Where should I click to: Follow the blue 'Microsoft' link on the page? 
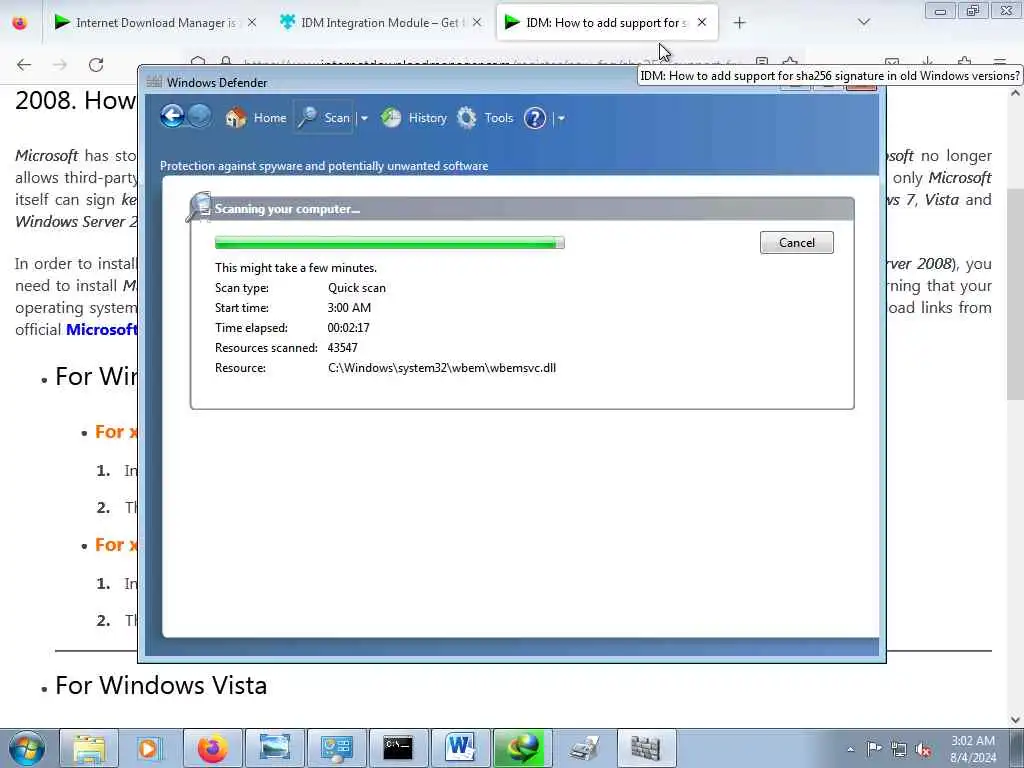101,329
